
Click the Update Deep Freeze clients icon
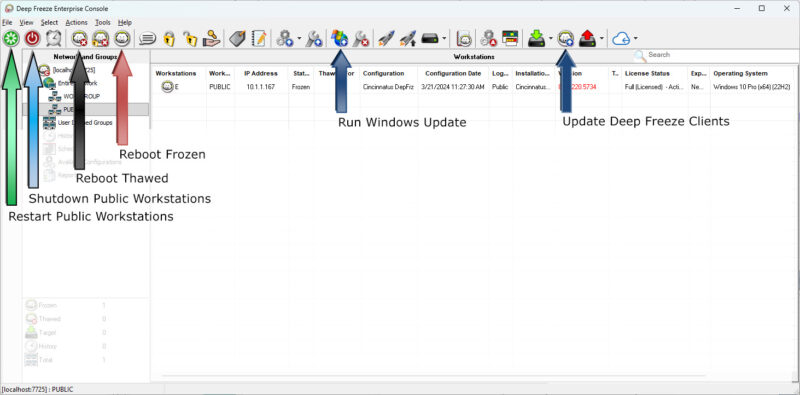tap(565, 38)
